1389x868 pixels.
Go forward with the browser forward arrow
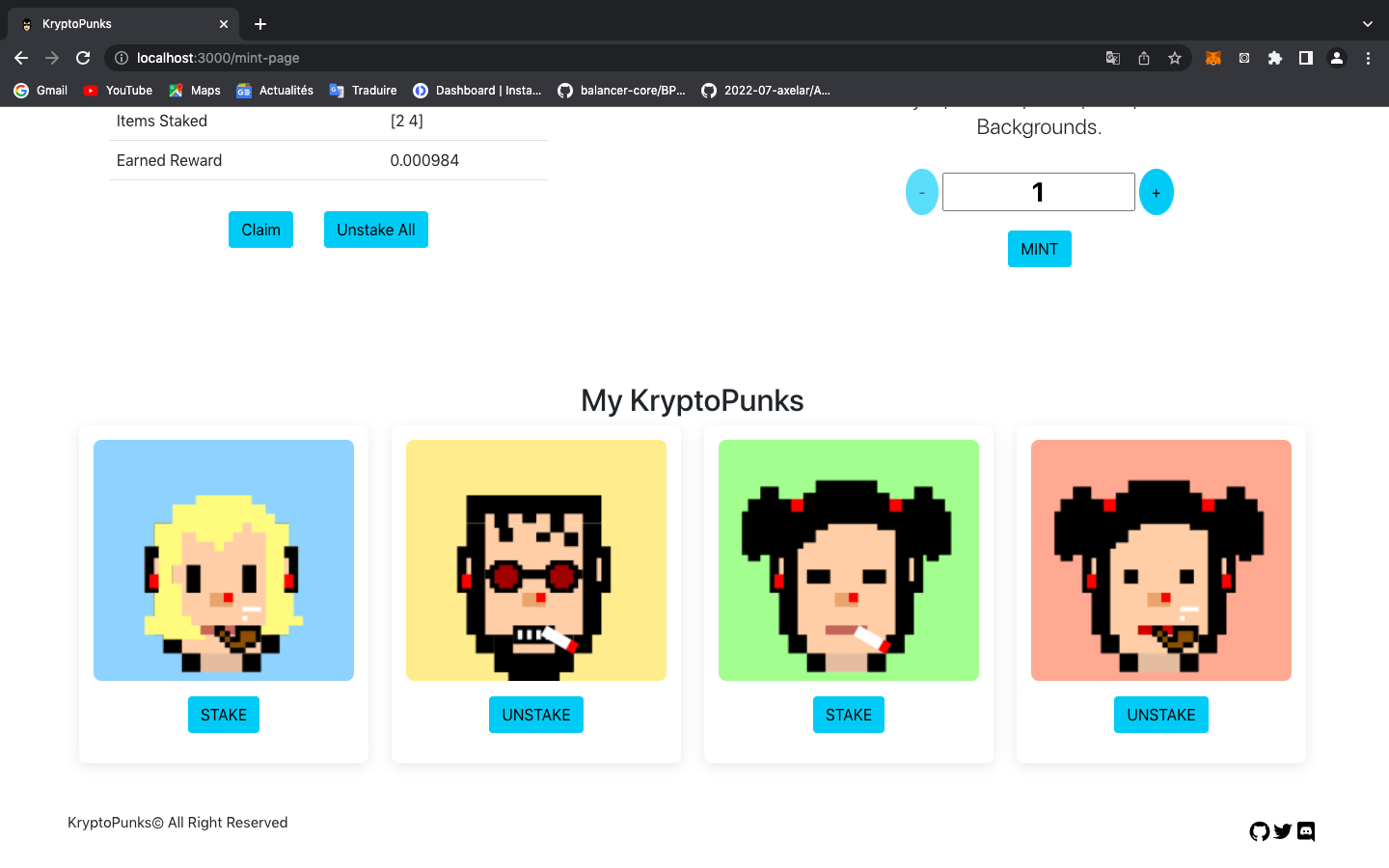point(52,58)
